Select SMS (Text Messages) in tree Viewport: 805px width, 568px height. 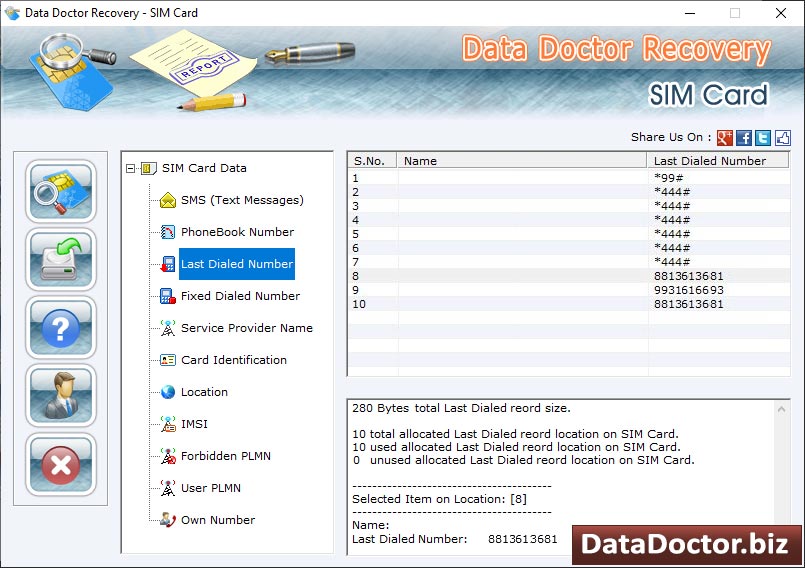click(x=242, y=200)
